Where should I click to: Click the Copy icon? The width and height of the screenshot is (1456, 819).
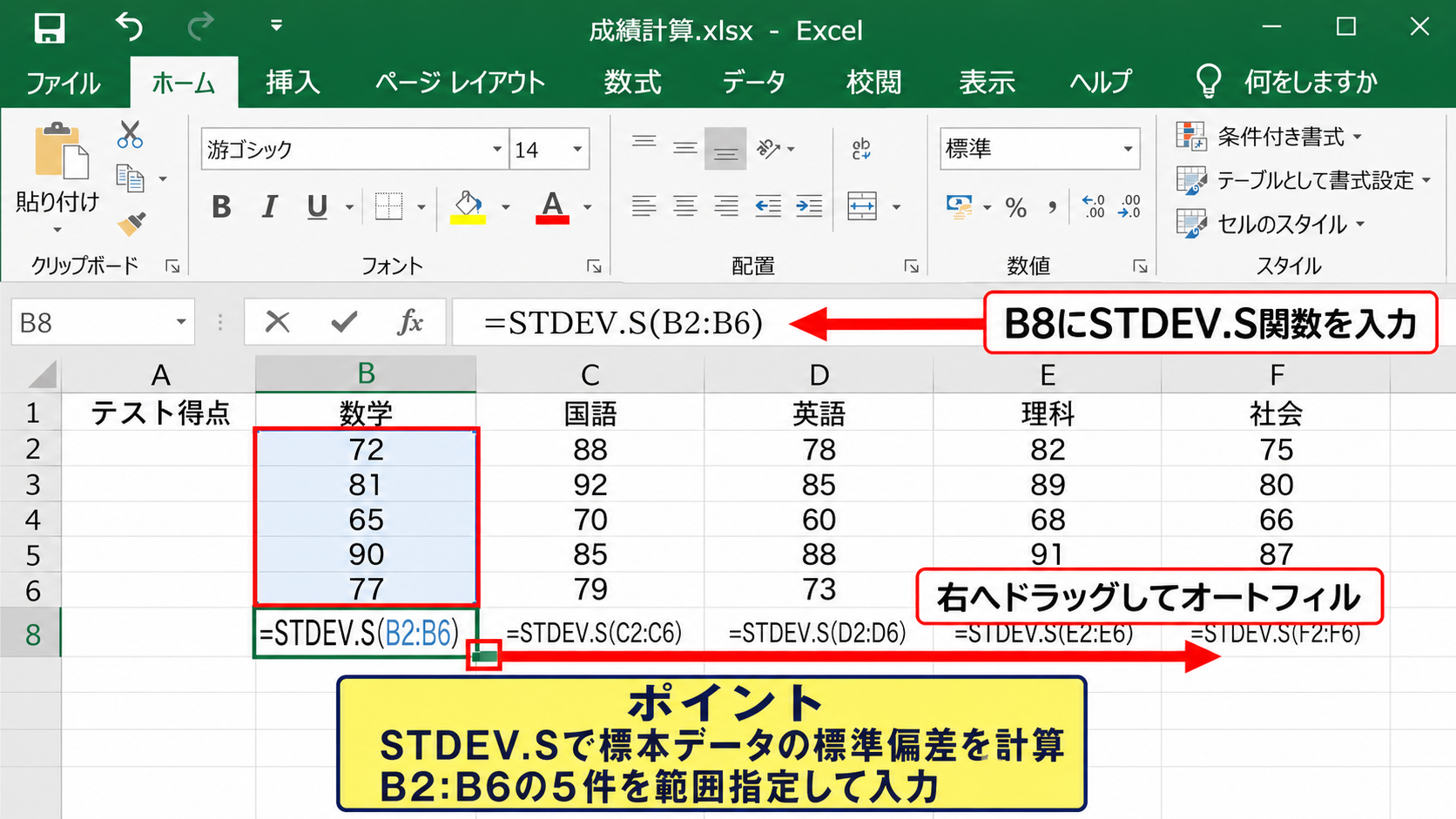tap(130, 178)
